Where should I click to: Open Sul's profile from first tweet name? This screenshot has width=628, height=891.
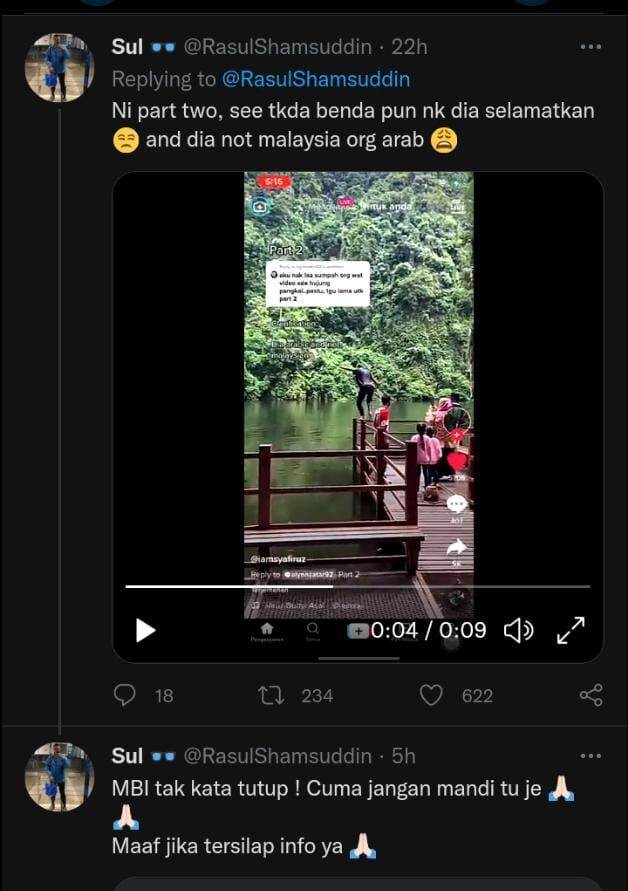point(127,47)
